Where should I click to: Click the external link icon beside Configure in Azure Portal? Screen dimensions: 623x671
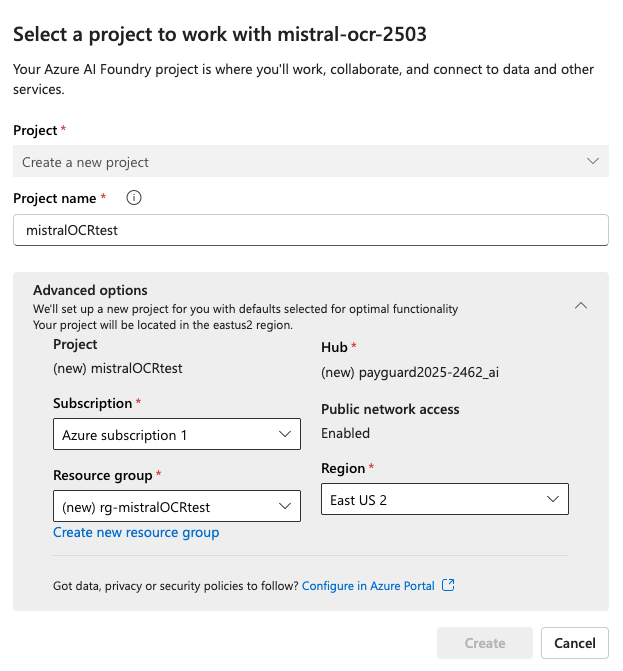(x=448, y=585)
